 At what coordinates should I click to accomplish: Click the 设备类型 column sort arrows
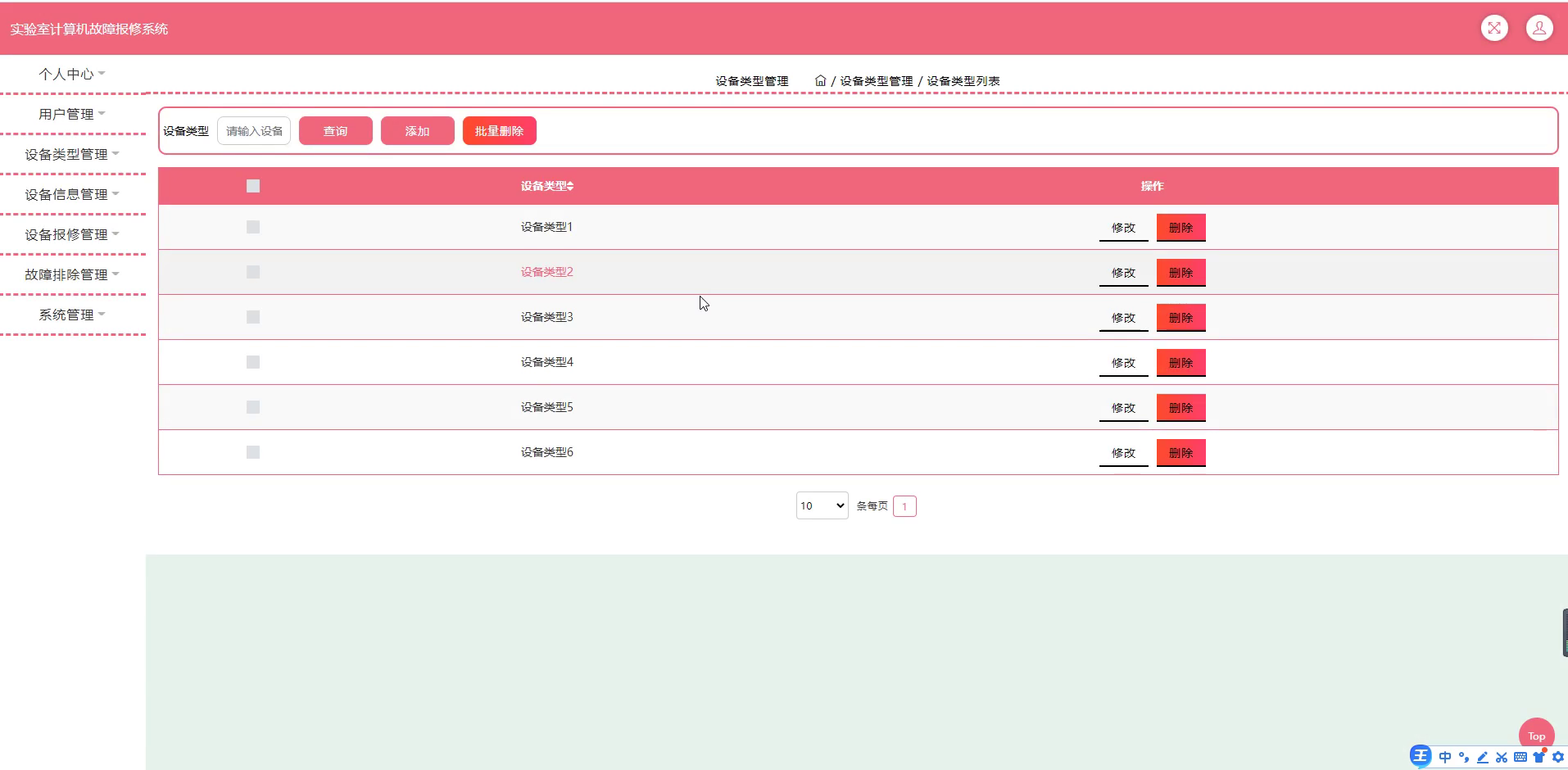[x=570, y=187]
